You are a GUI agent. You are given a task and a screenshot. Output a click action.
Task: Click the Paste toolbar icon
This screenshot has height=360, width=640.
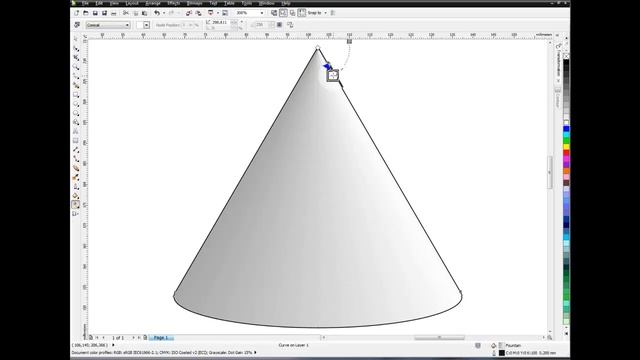(144, 13)
